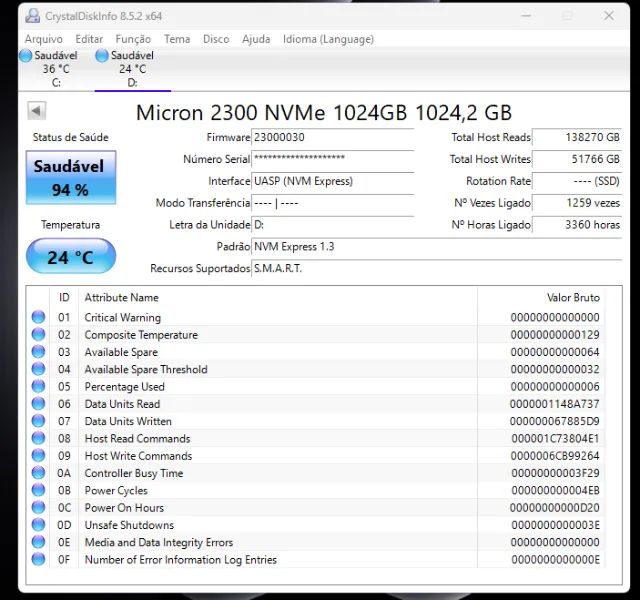
Task: Click the status orb for Percentage Used
Action: pos(38,386)
